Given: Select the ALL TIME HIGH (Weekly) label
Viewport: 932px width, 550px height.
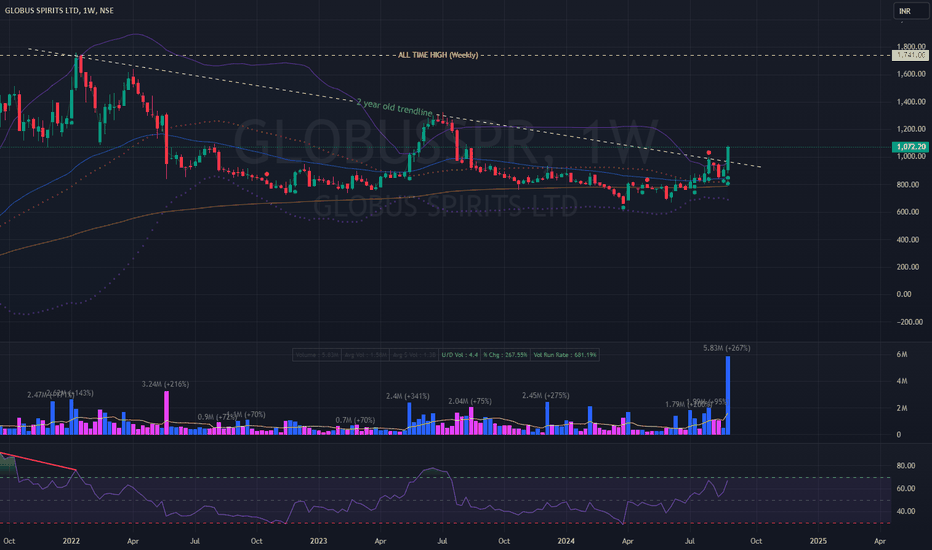Looking at the screenshot, I should pyautogui.click(x=438, y=55).
